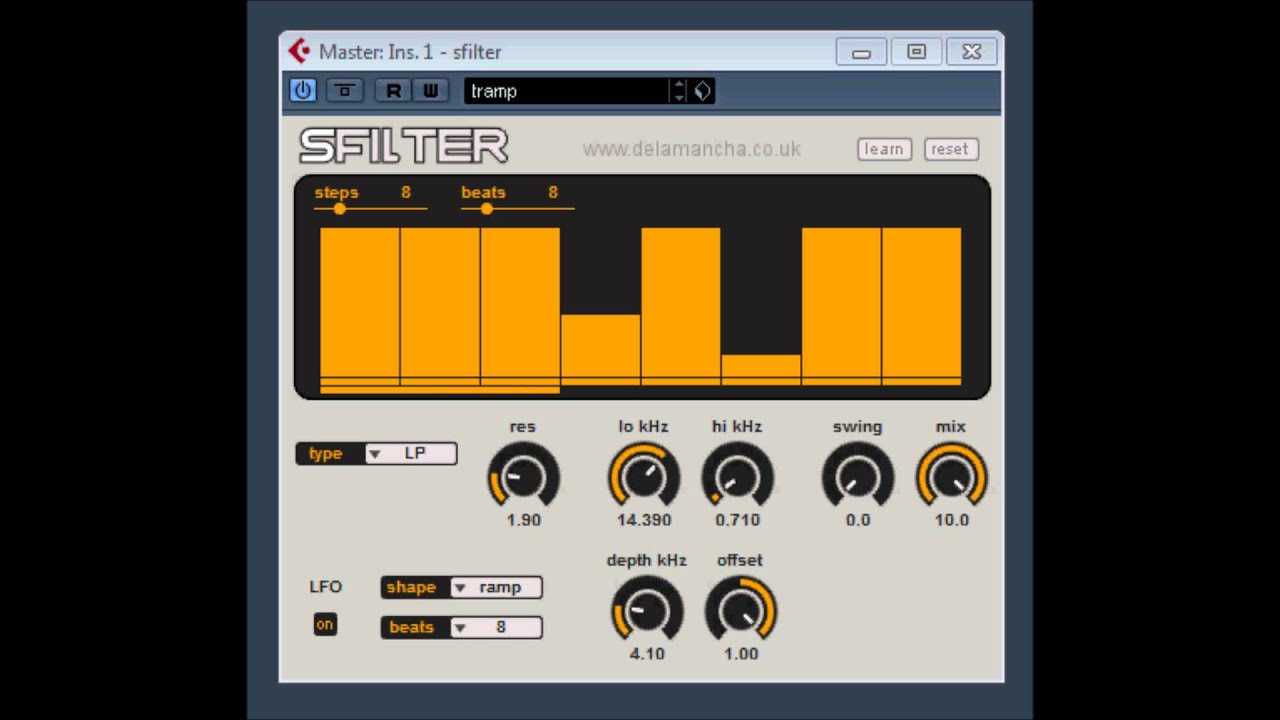Open the filter type LP dropdown

click(x=411, y=454)
